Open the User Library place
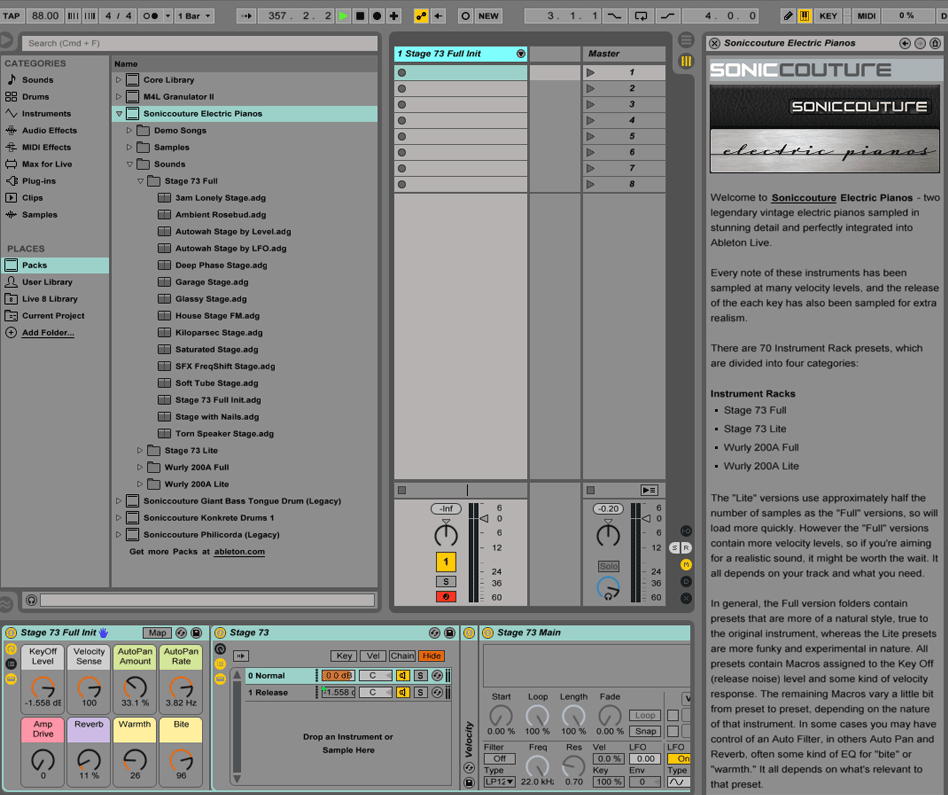 point(47,282)
